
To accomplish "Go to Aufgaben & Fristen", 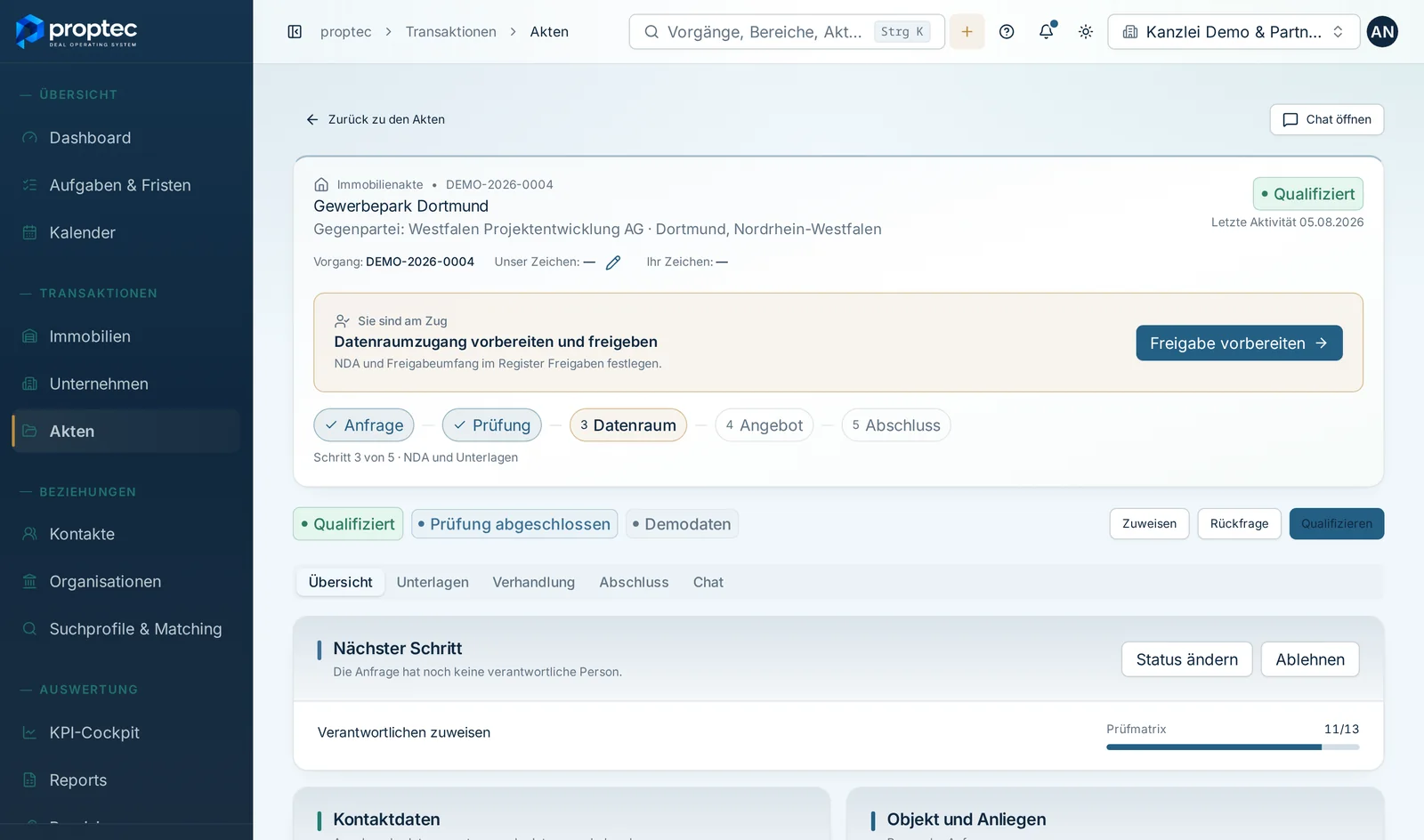I will point(126,185).
